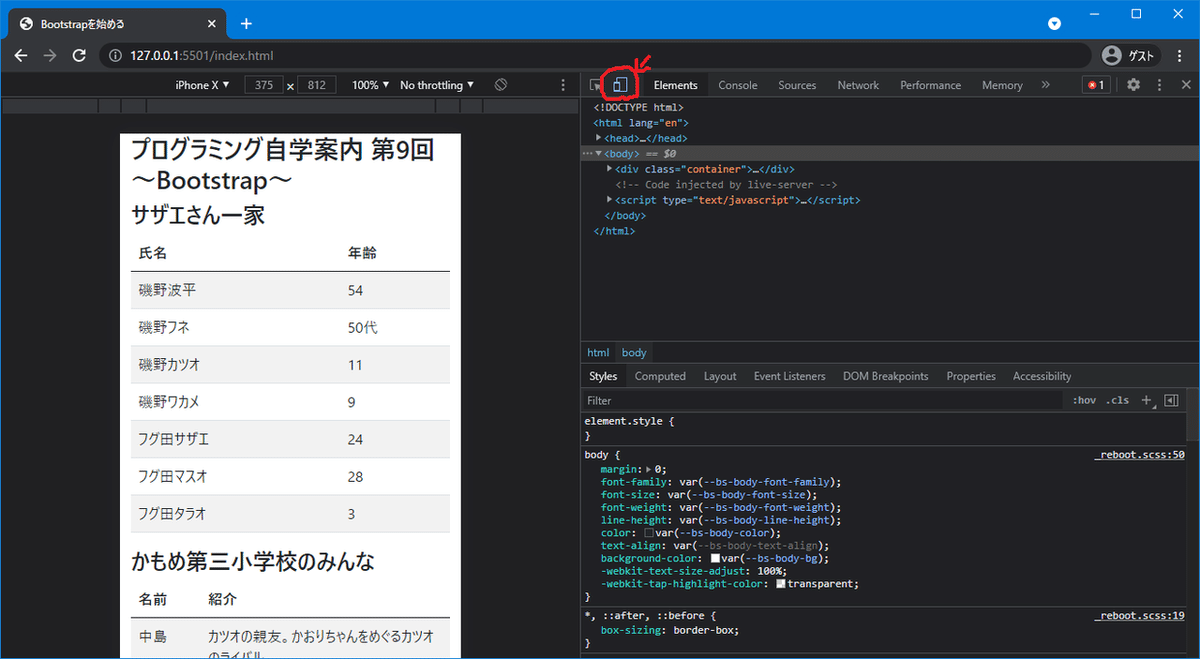The image size is (1200, 659).
Task: Click the device width field 375
Action: coord(264,85)
